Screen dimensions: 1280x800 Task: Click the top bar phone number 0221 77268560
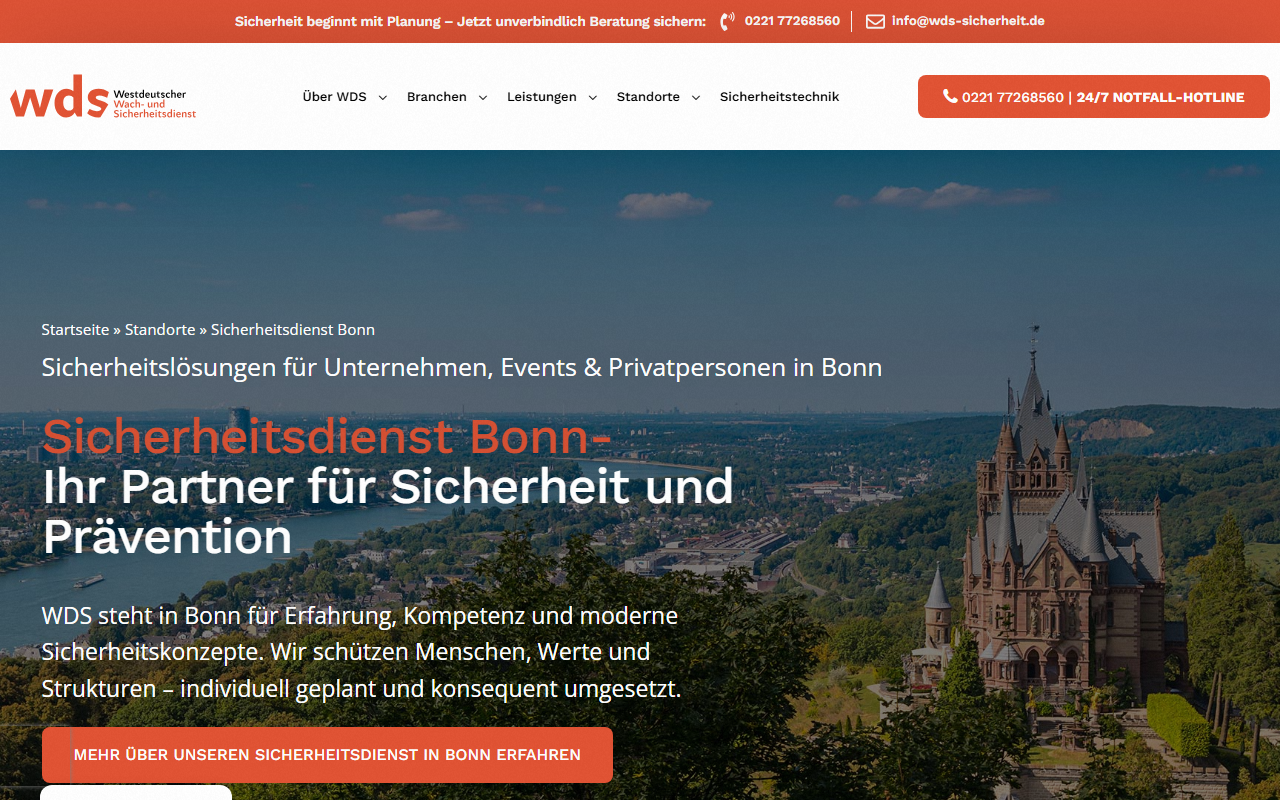click(x=792, y=21)
